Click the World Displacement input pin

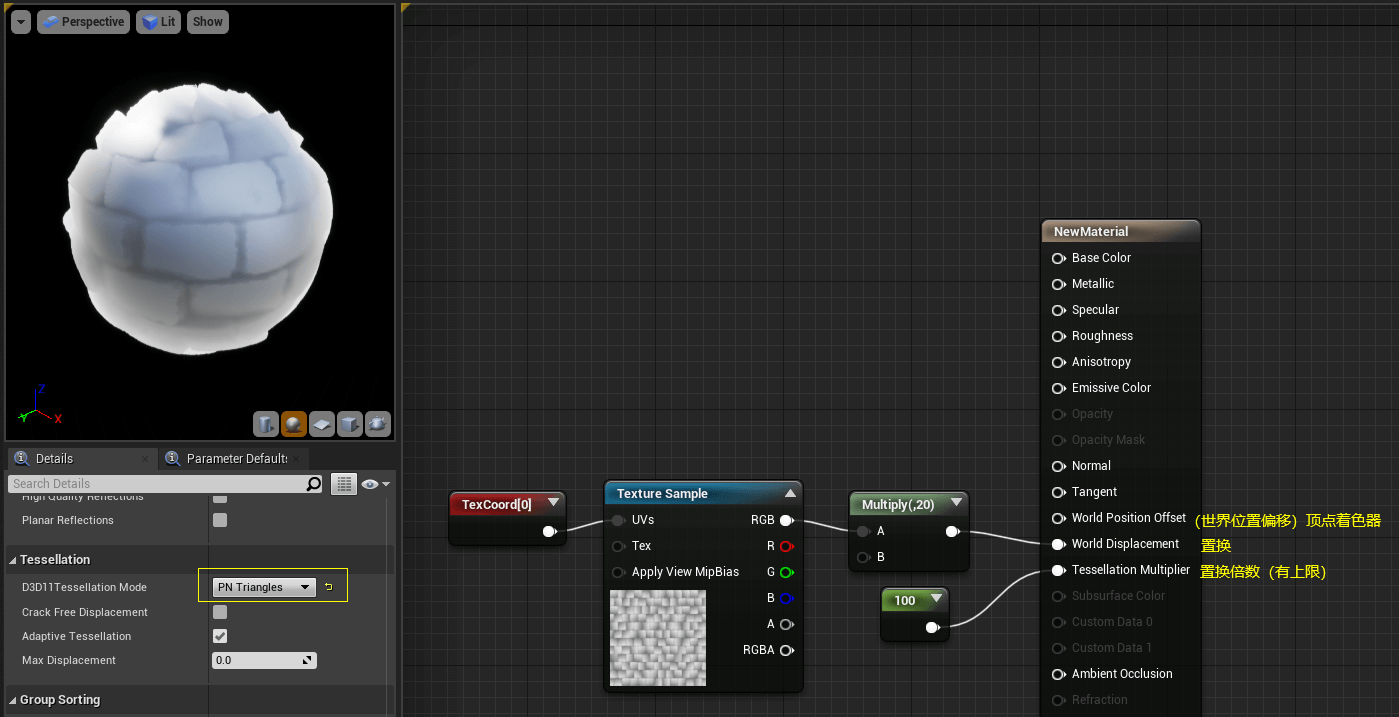[x=1059, y=544]
